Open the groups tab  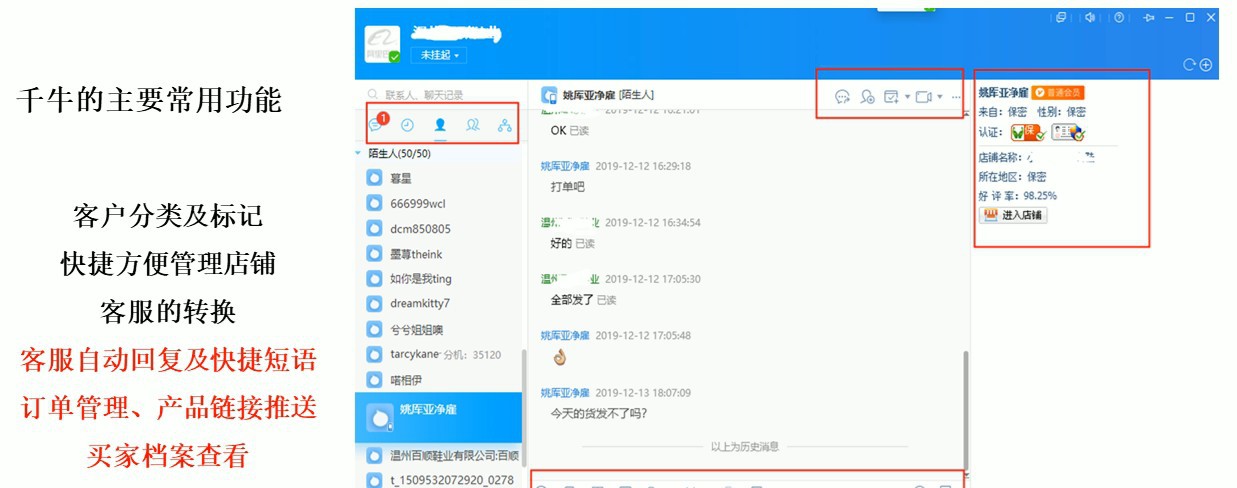click(472, 126)
